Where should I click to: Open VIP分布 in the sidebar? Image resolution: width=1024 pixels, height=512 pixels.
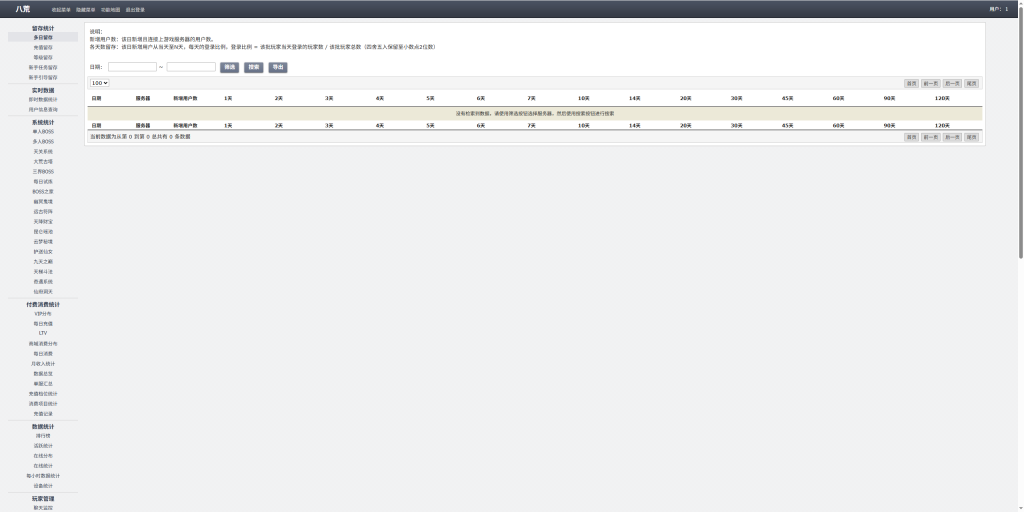[43, 314]
